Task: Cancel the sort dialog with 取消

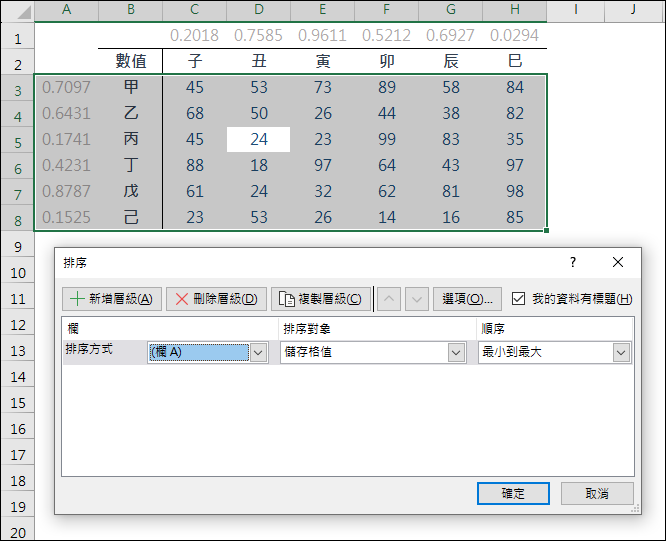Action: pyautogui.click(x=597, y=493)
